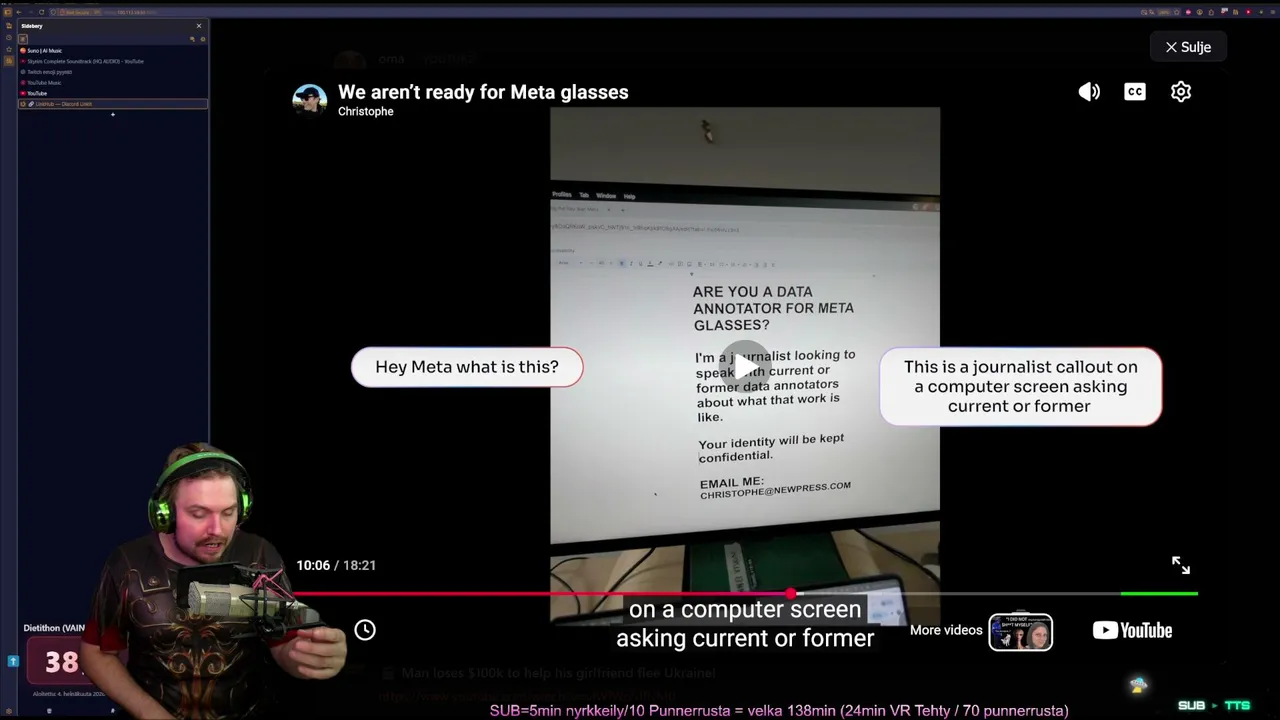
Task: Click the blue up-arrow icon at left edge
Action: click(13, 661)
